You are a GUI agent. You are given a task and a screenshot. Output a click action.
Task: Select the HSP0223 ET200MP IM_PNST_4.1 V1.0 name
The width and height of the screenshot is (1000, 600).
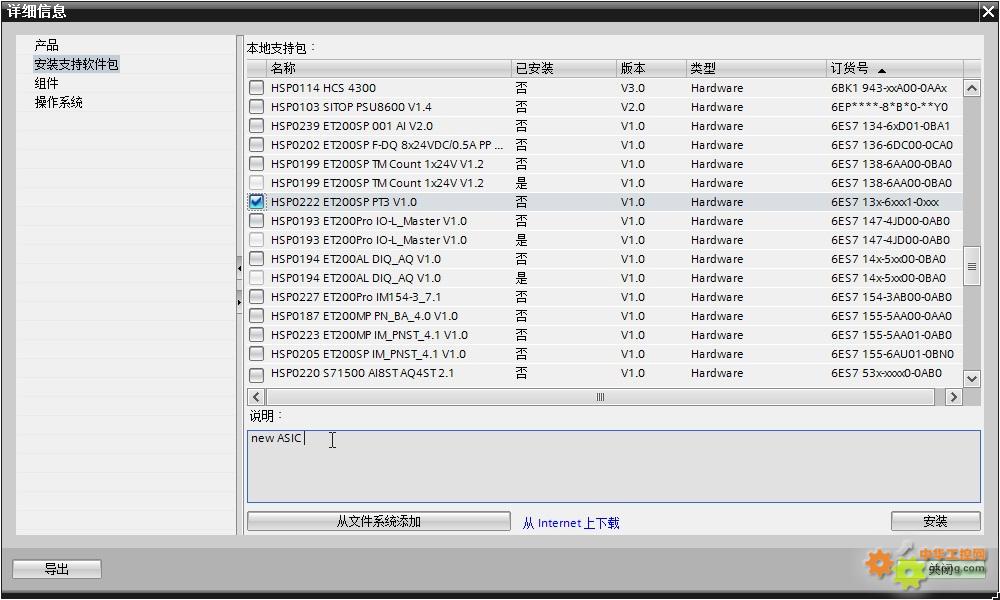tap(369, 335)
